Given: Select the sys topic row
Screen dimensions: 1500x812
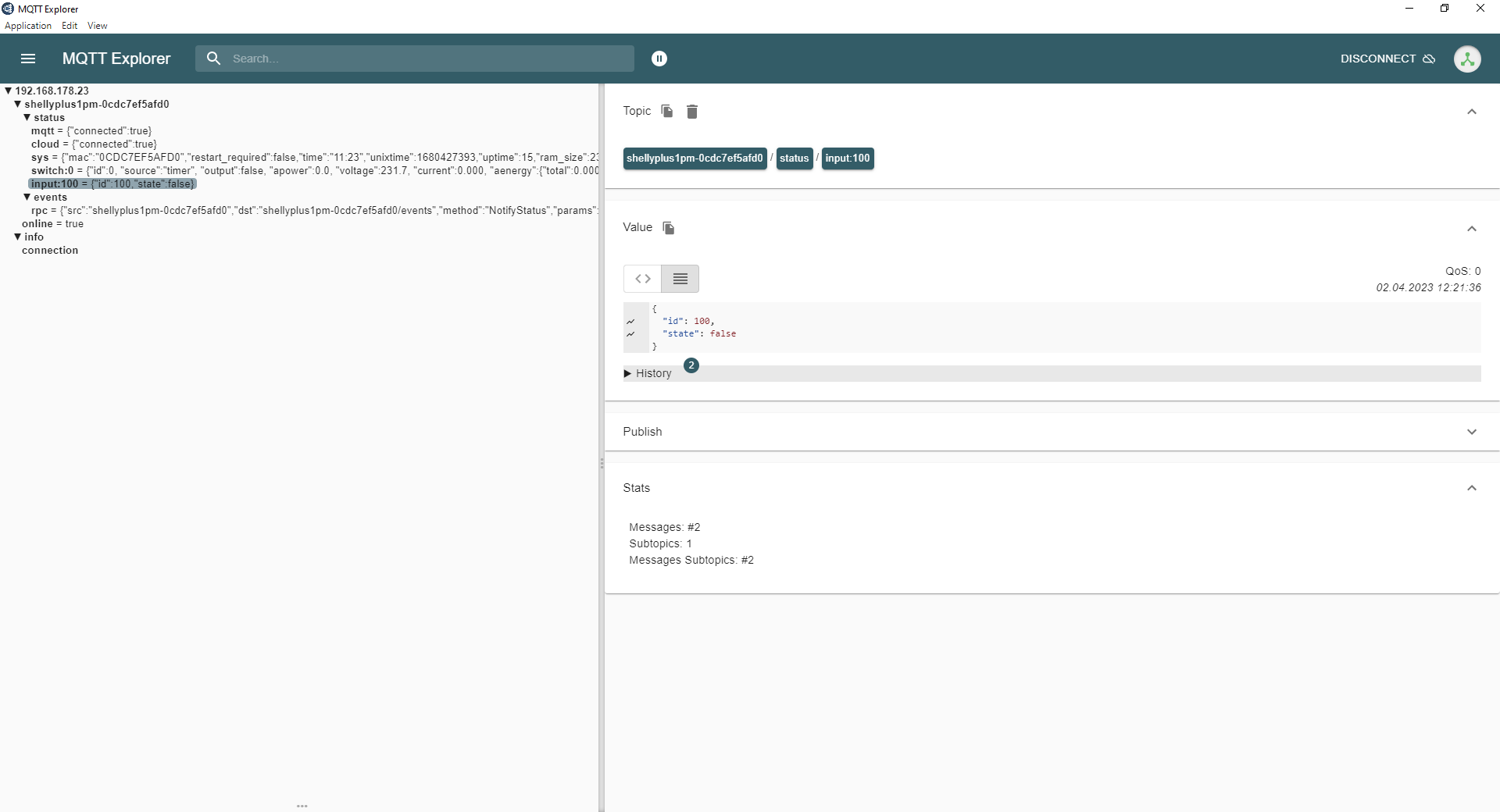Looking at the screenshot, I should tap(315, 158).
